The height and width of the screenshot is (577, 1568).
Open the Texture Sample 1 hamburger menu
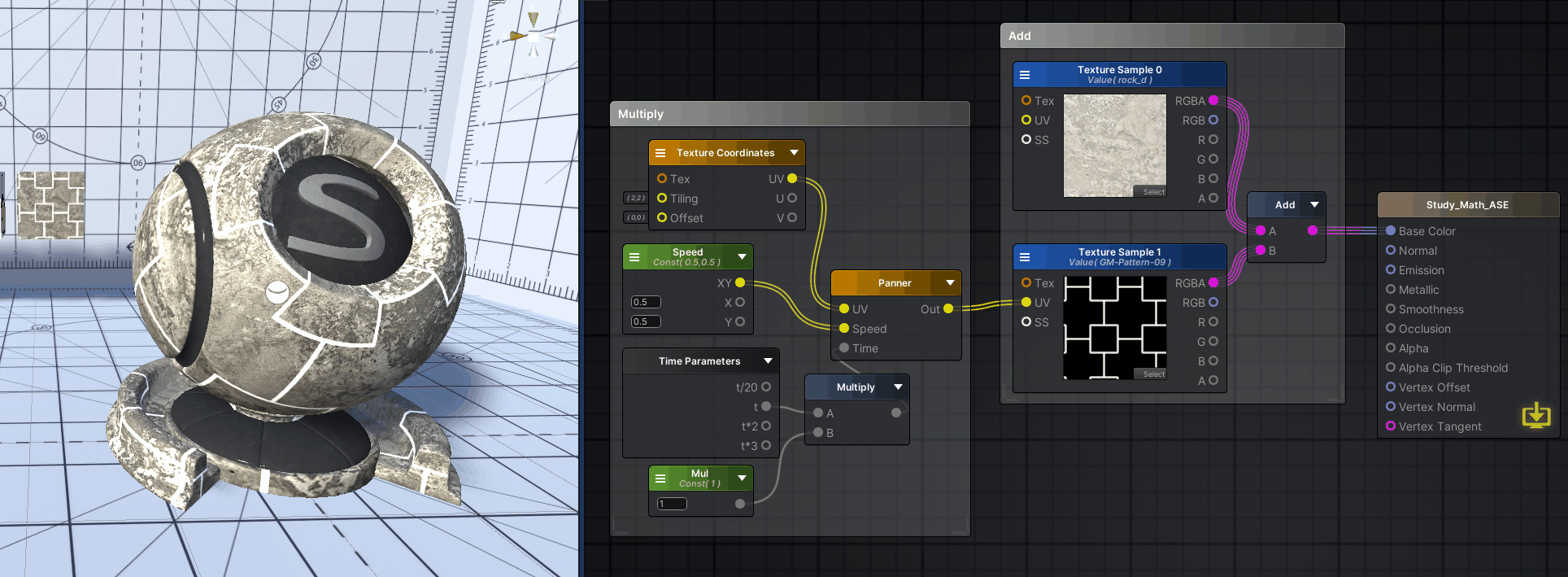click(x=1025, y=257)
